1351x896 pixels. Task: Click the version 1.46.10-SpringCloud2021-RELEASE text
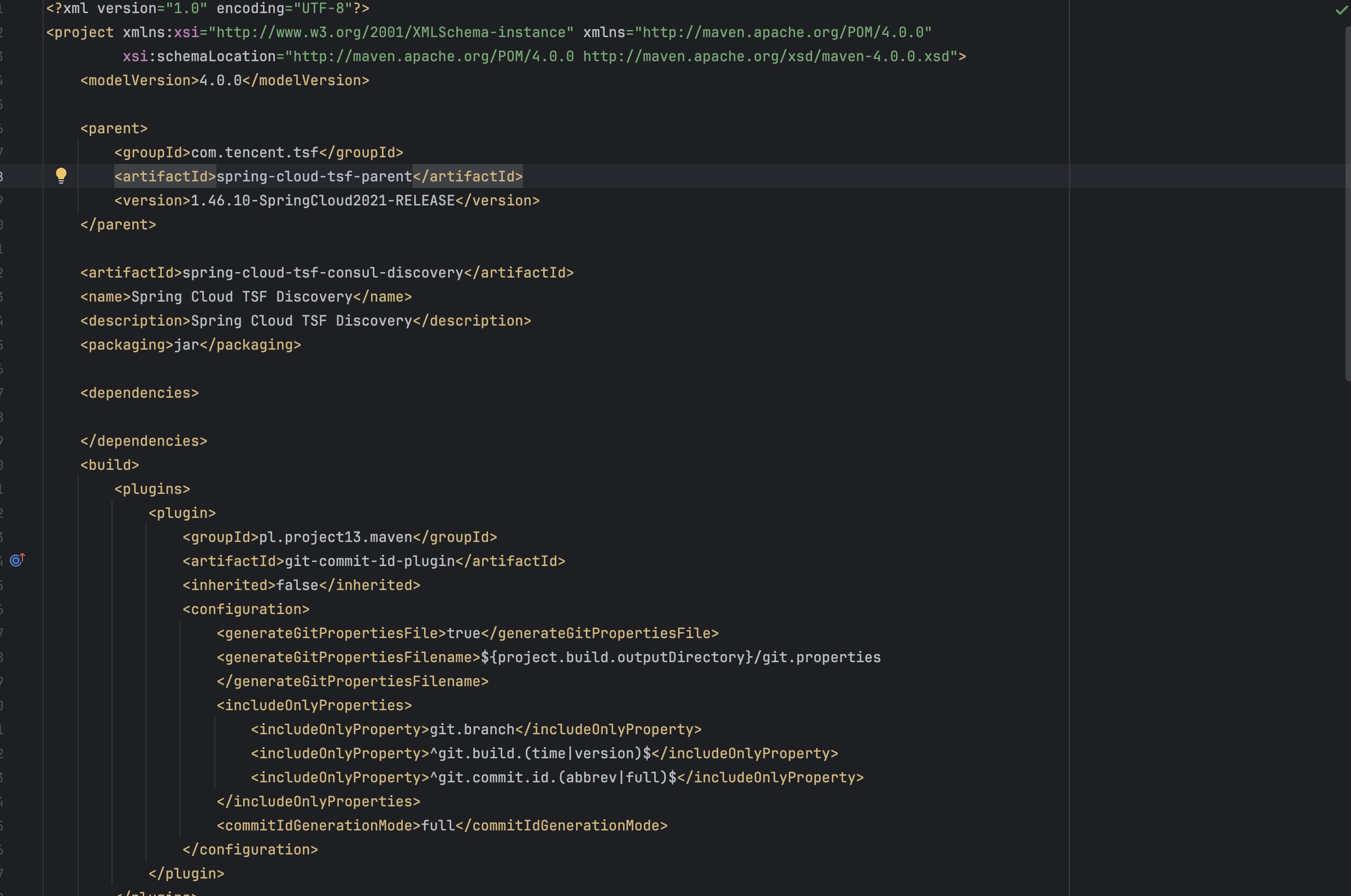(323, 201)
